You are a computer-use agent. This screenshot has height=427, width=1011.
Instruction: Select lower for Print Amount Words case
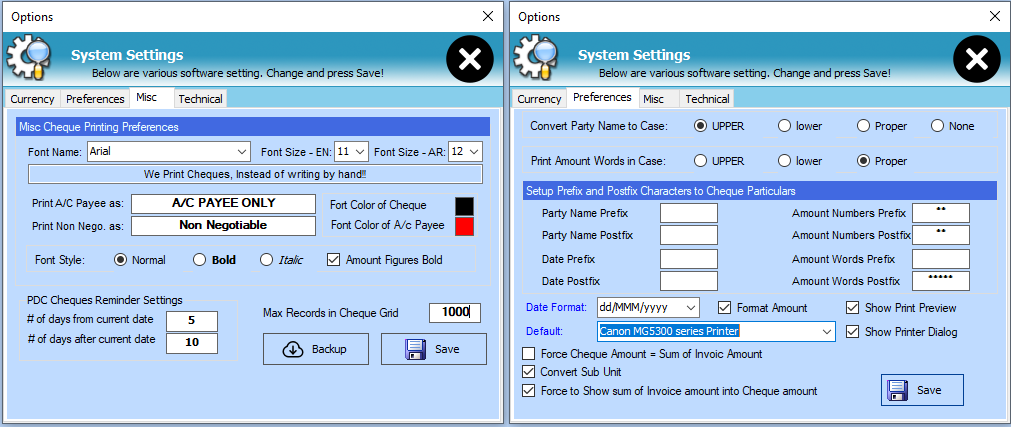(784, 161)
